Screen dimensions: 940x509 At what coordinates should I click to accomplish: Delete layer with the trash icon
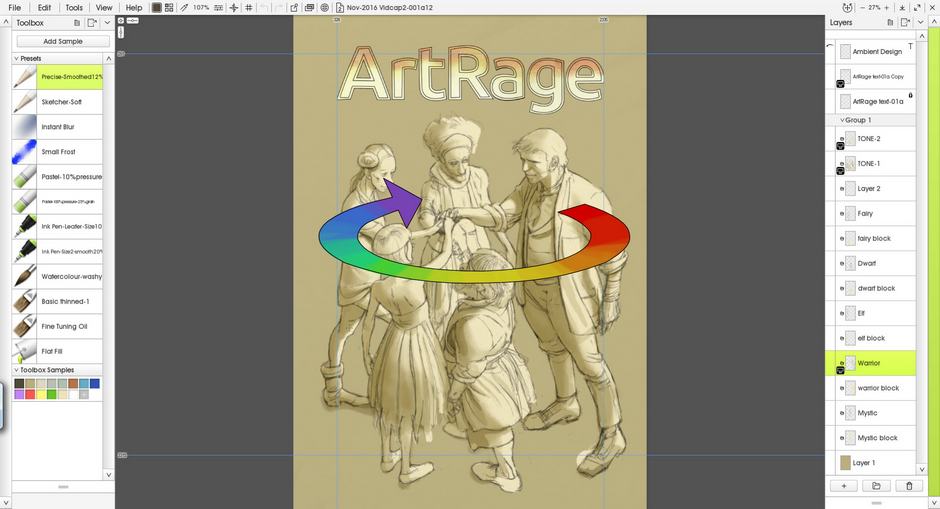click(909, 486)
